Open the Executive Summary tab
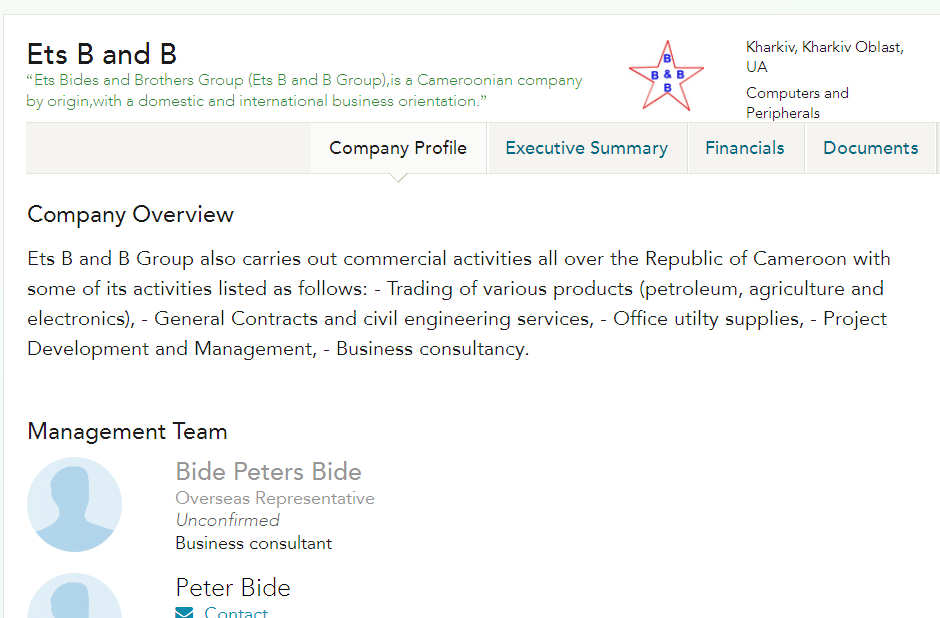Viewport: 940px width, 618px height. (x=586, y=148)
